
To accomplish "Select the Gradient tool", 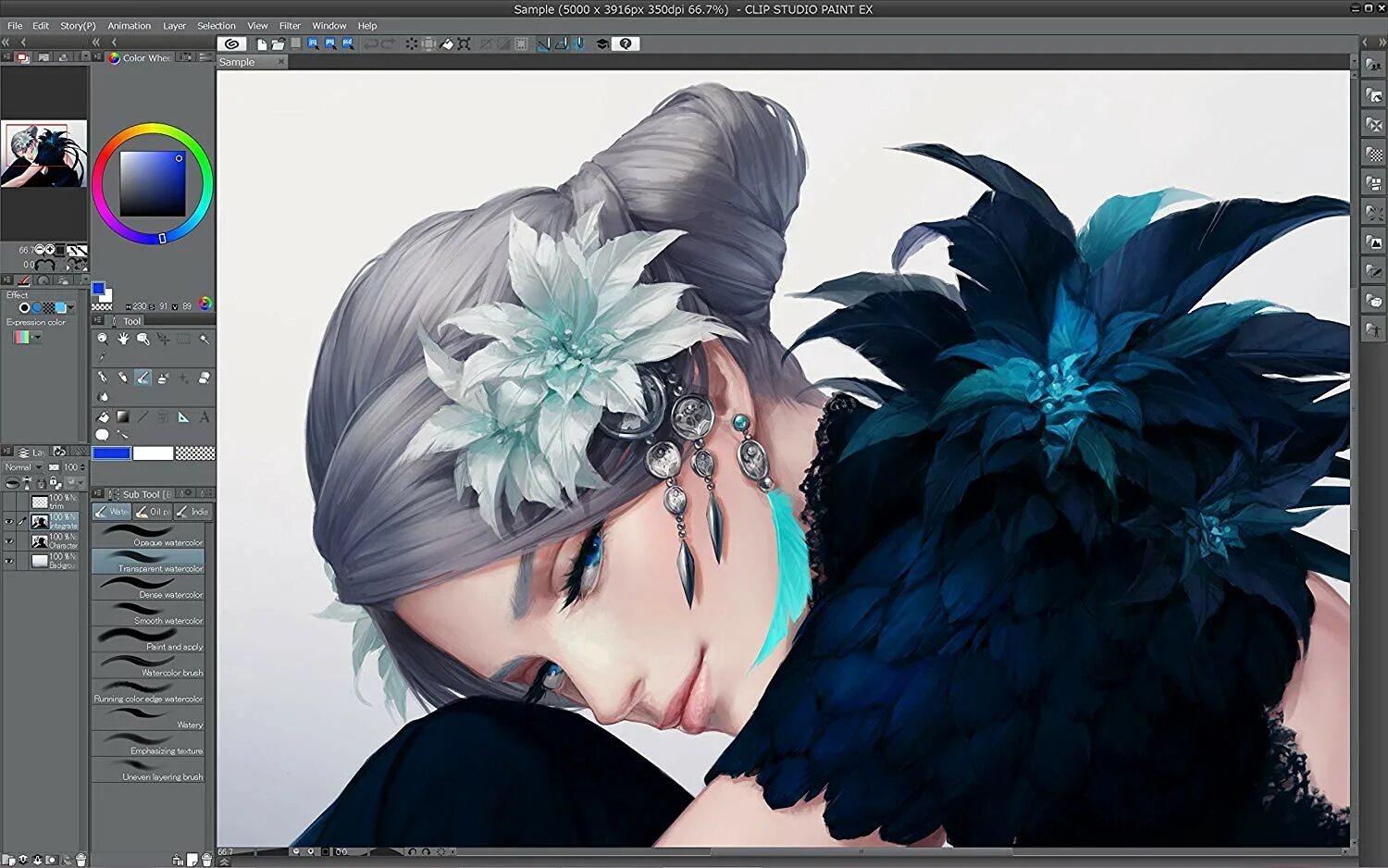I will pos(123,416).
